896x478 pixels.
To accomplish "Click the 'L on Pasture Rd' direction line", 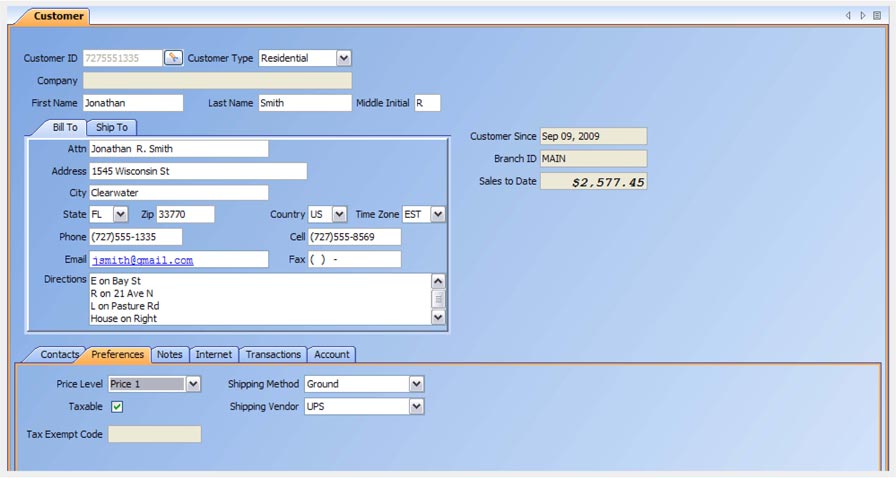I will (x=125, y=306).
